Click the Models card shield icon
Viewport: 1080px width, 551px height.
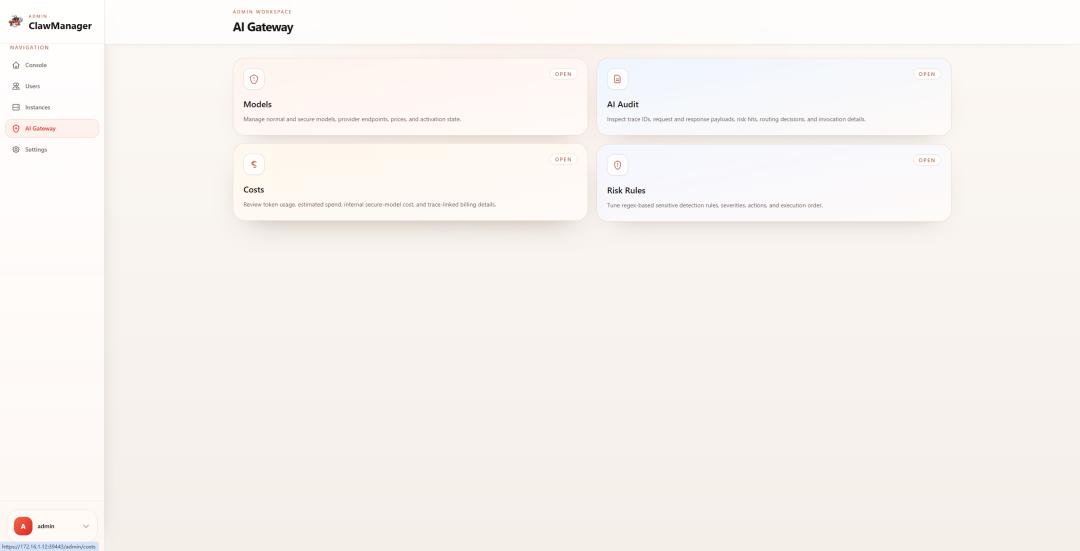(x=254, y=79)
